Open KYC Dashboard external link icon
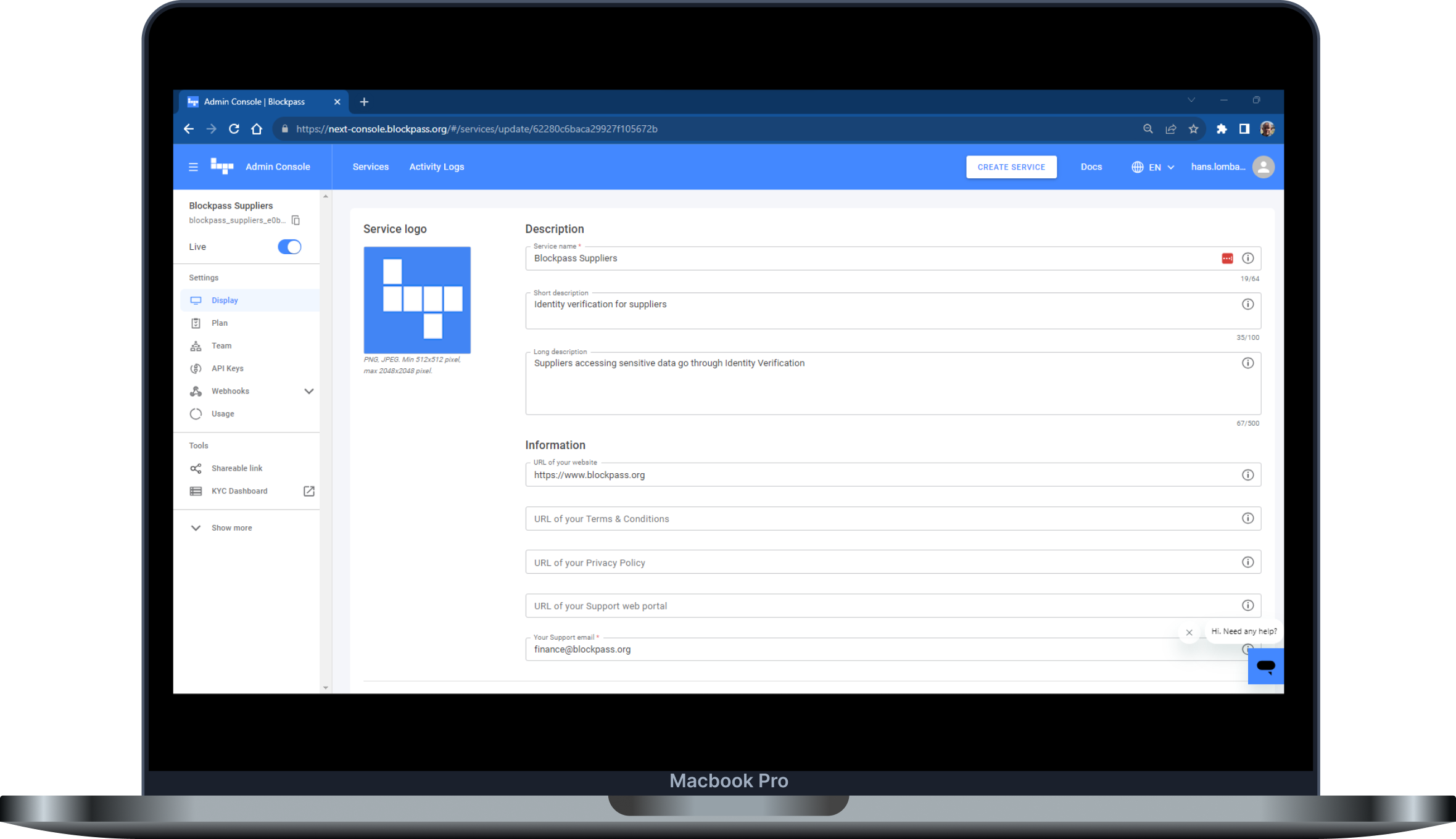The height and width of the screenshot is (839, 1456). point(309,491)
